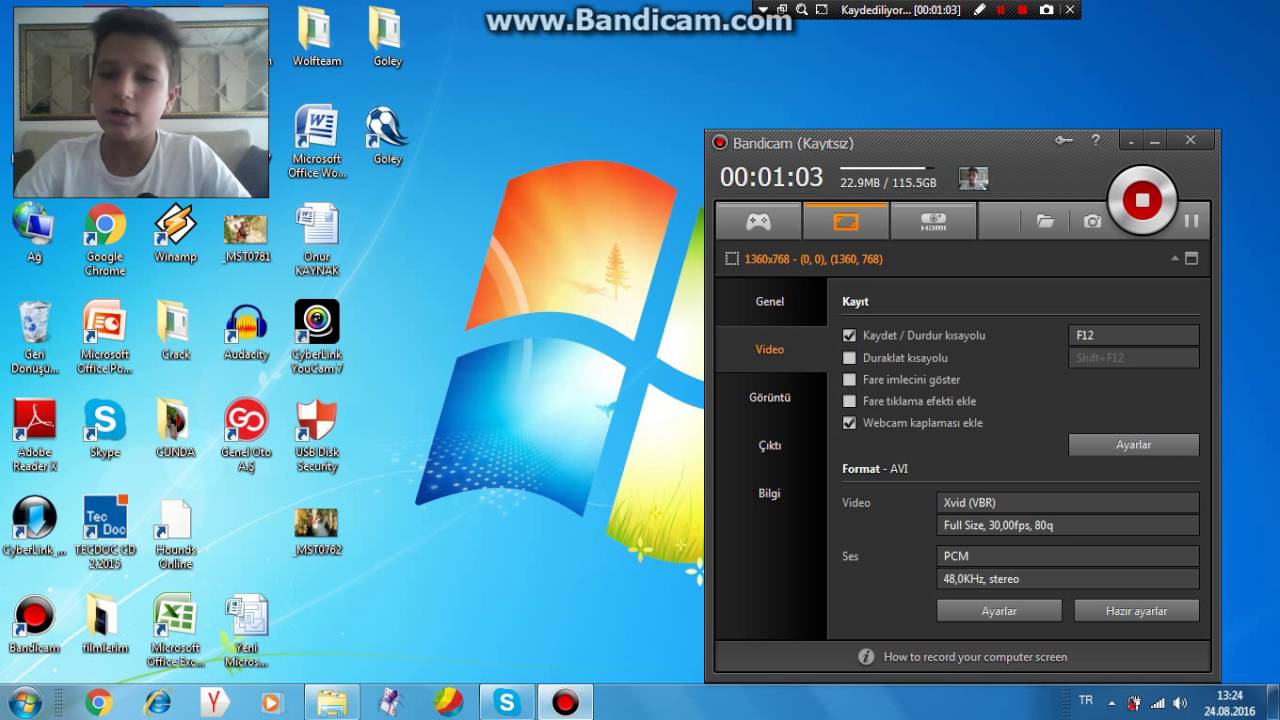Select the Microsoft Office Word desktop icon

(x=316, y=141)
